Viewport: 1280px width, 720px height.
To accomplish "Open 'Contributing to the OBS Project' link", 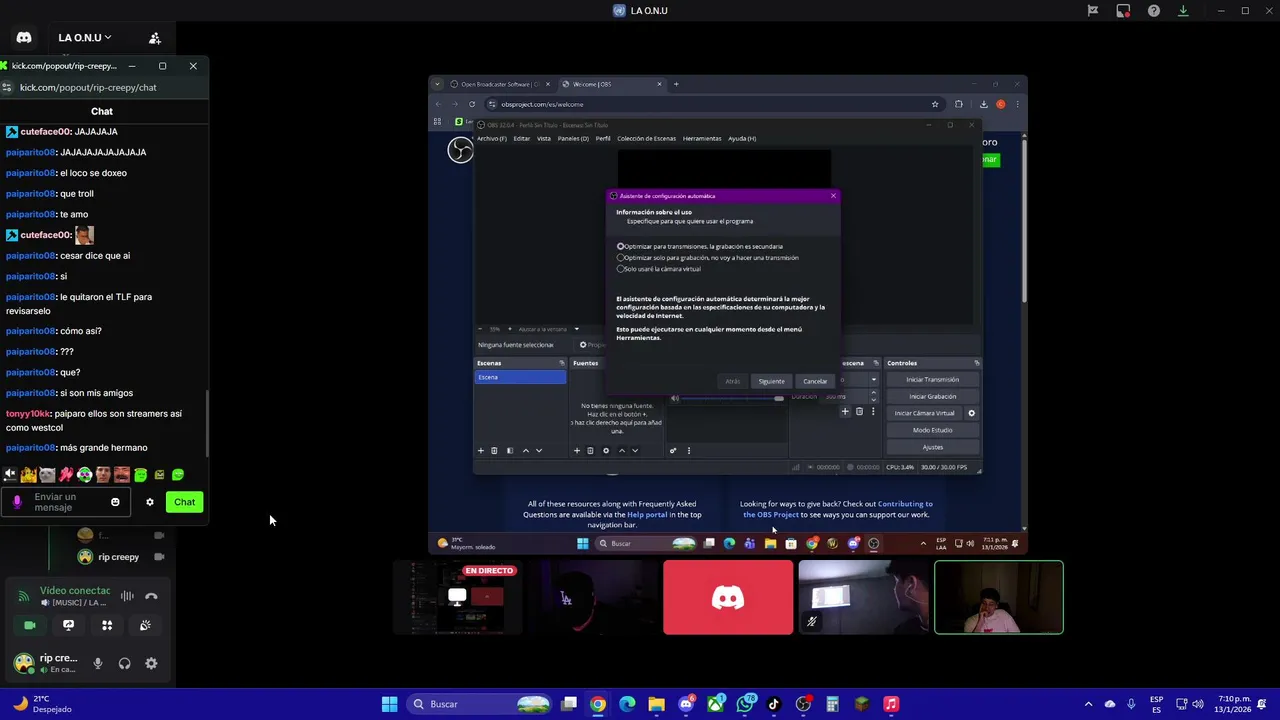I will [837, 509].
